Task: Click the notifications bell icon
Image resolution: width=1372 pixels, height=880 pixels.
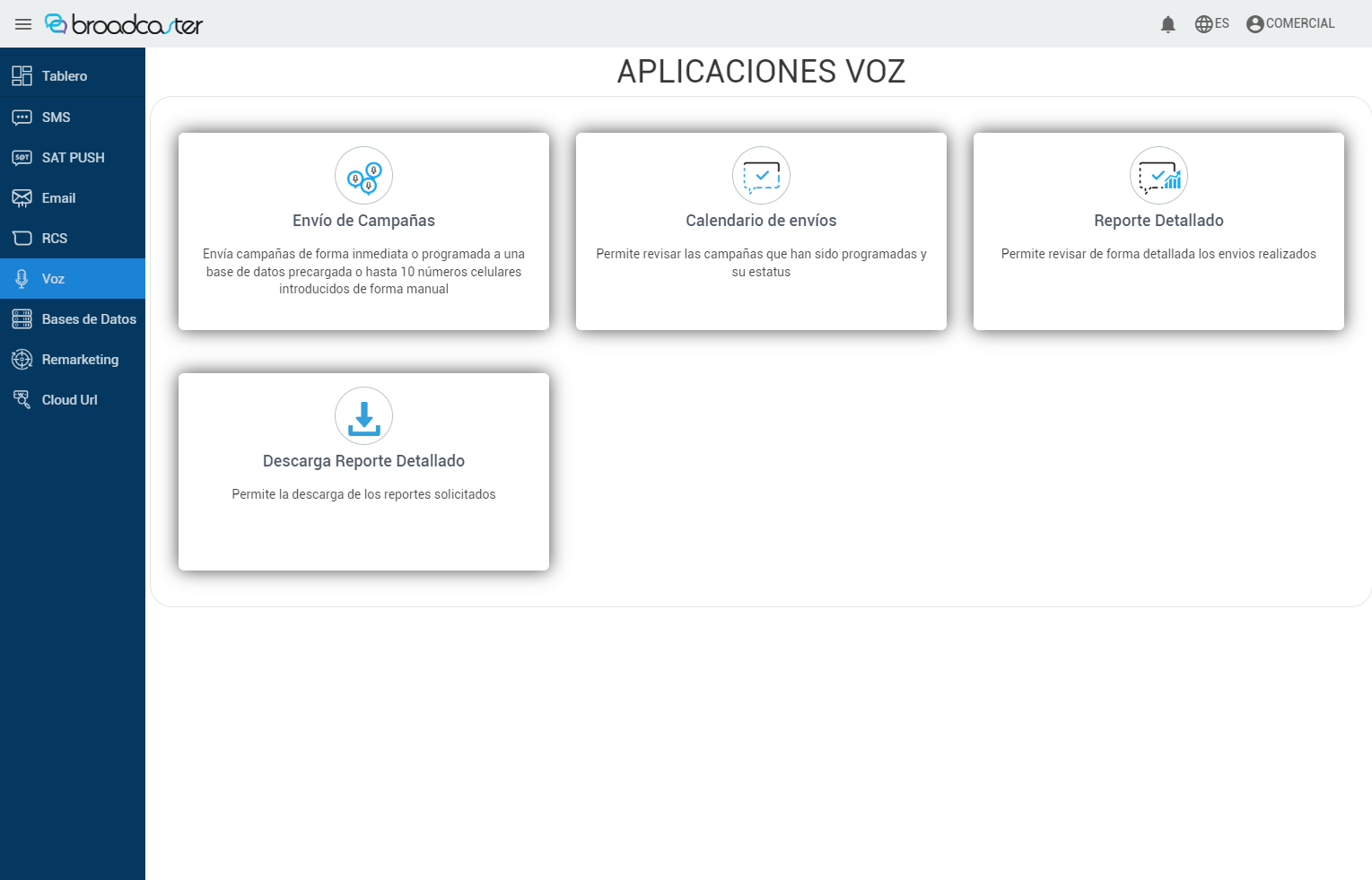Action: tap(1167, 24)
